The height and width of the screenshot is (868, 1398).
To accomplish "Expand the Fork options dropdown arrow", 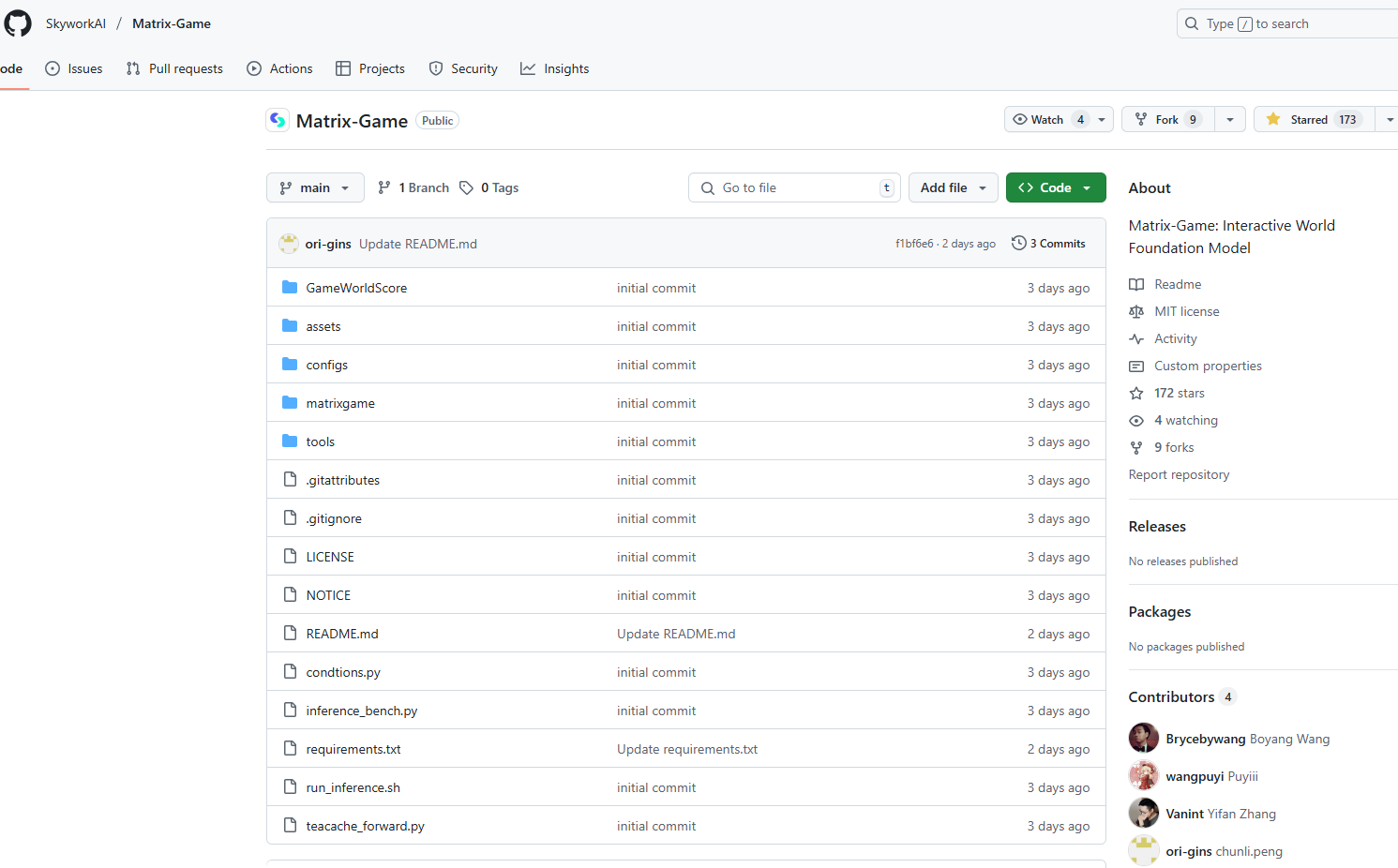I will pyautogui.click(x=1230, y=119).
